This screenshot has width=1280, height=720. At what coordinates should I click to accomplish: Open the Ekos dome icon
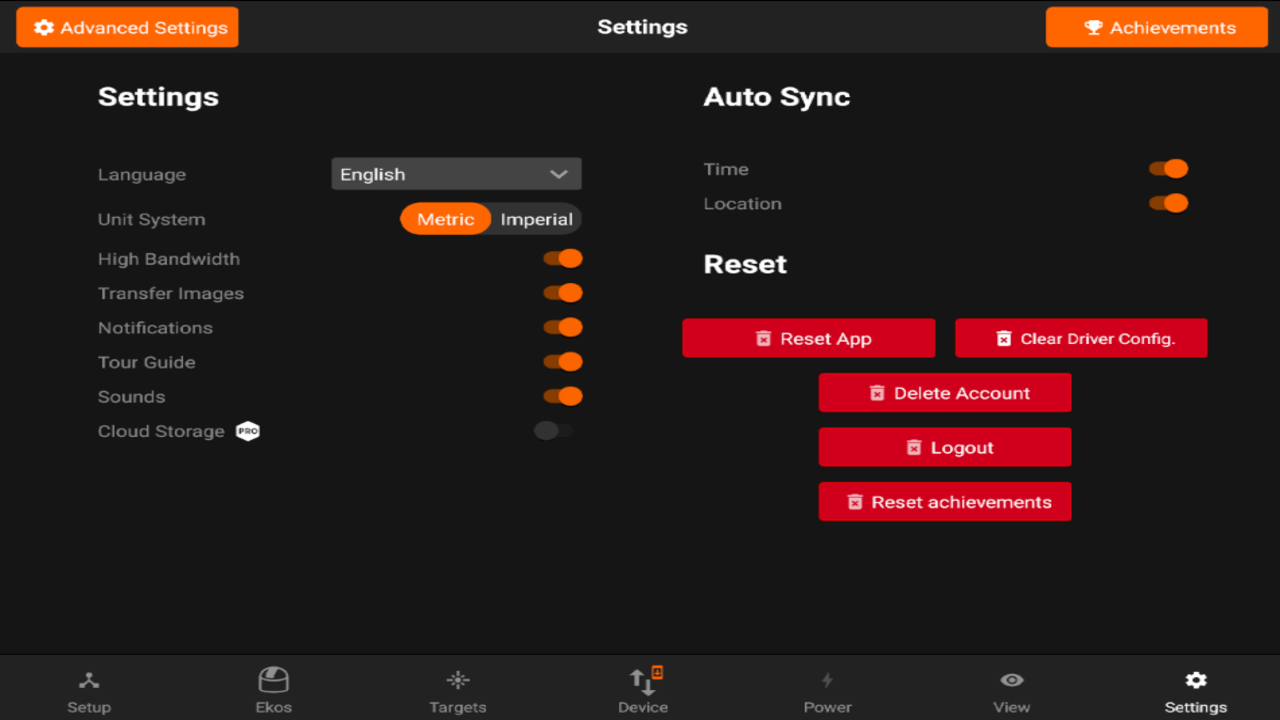coord(273,680)
